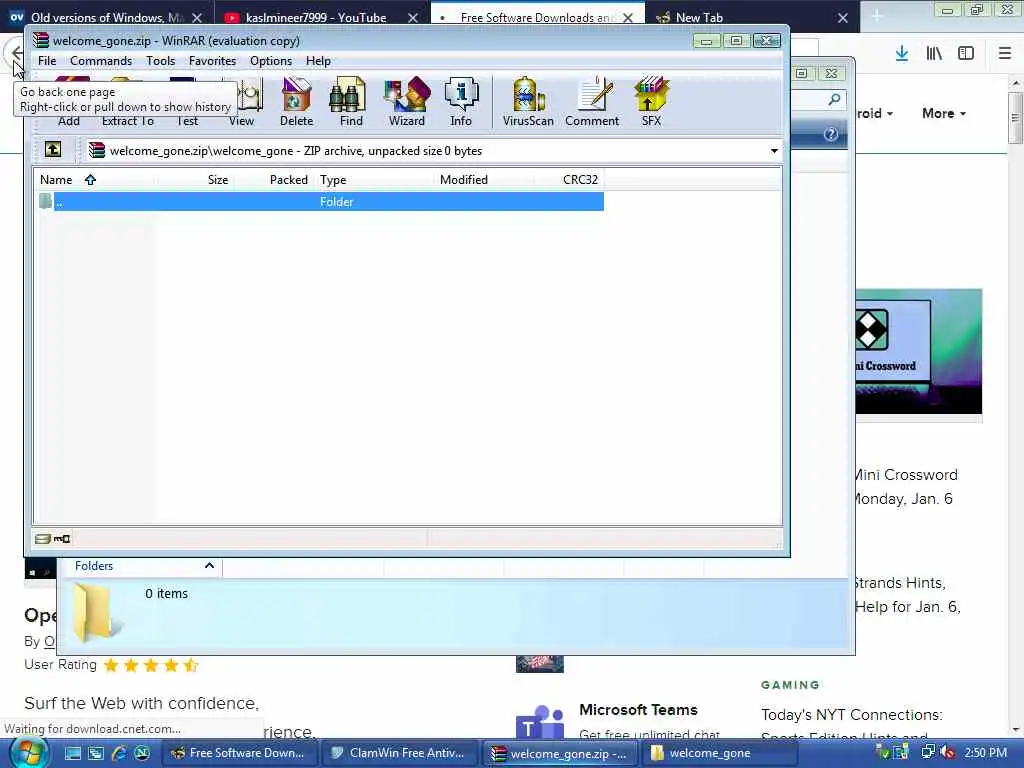This screenshot has width=1024, height=768.
Task: Click the taskbar clock showing 2:50 PM
Action: pos(985,753)
